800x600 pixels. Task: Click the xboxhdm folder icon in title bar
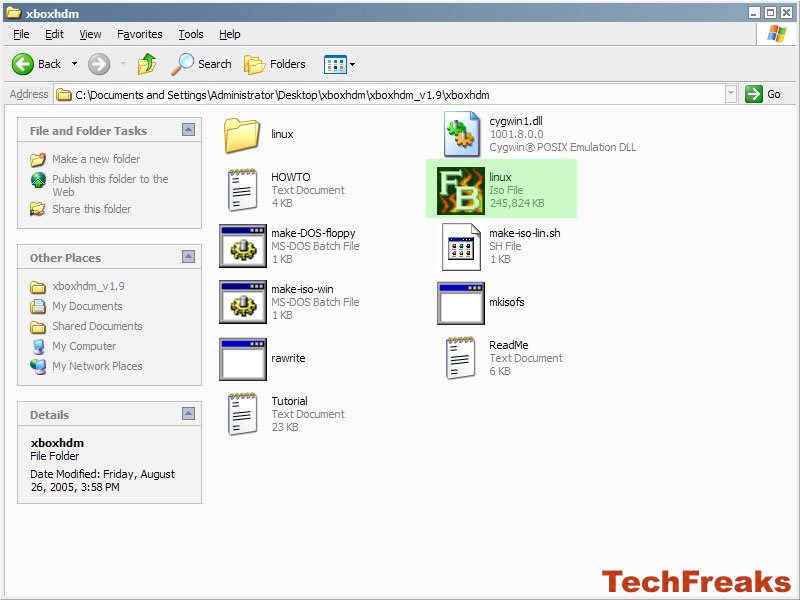click(13, 12)
